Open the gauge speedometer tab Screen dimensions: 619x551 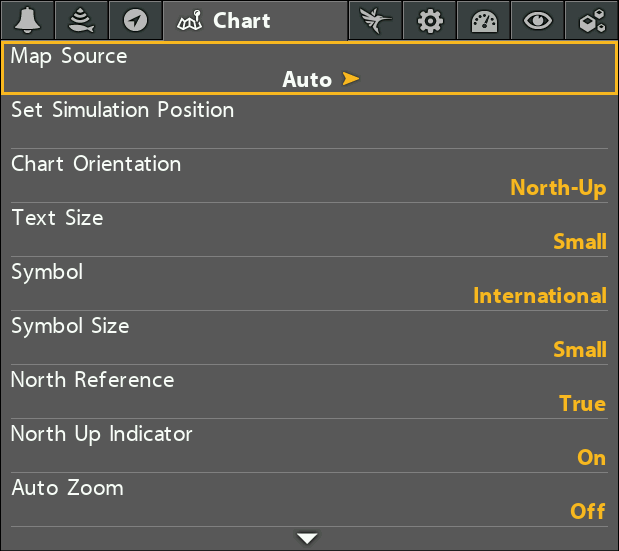click(484, 20)
